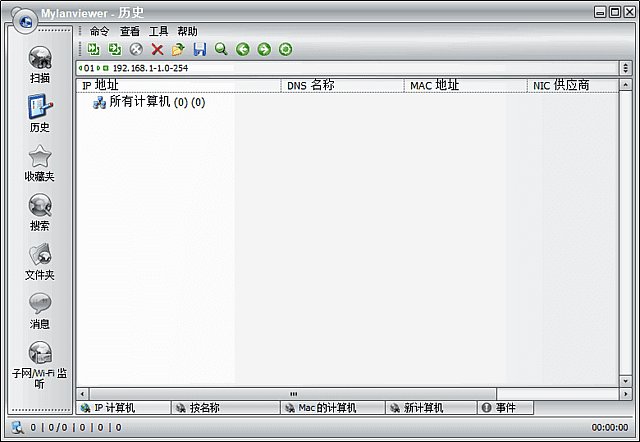This screenshot has width=640, height=442.
Task: Sort by the MAC 地址 column header
Action: [x=465, y=85]
